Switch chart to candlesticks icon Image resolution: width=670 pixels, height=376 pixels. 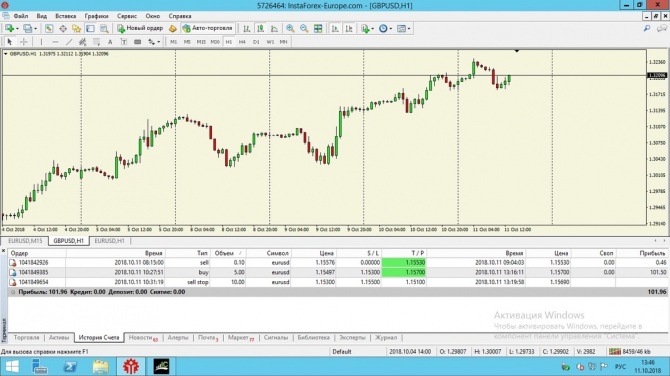coord(260,29)
